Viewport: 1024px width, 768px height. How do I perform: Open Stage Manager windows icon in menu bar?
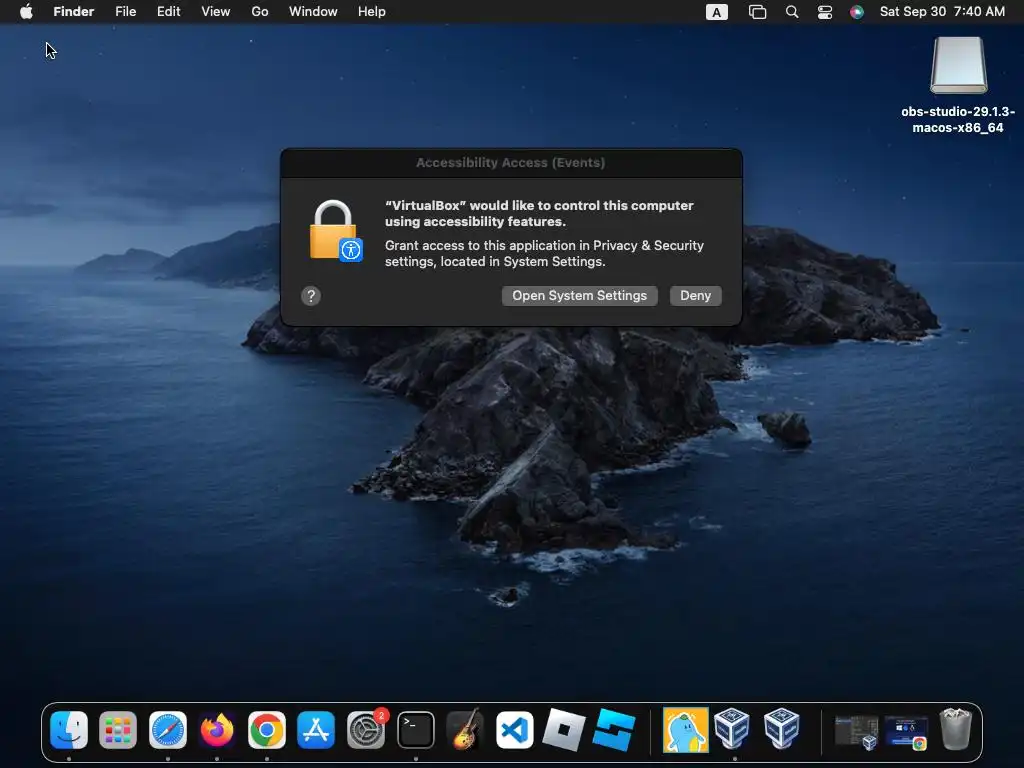coord(758,12)
